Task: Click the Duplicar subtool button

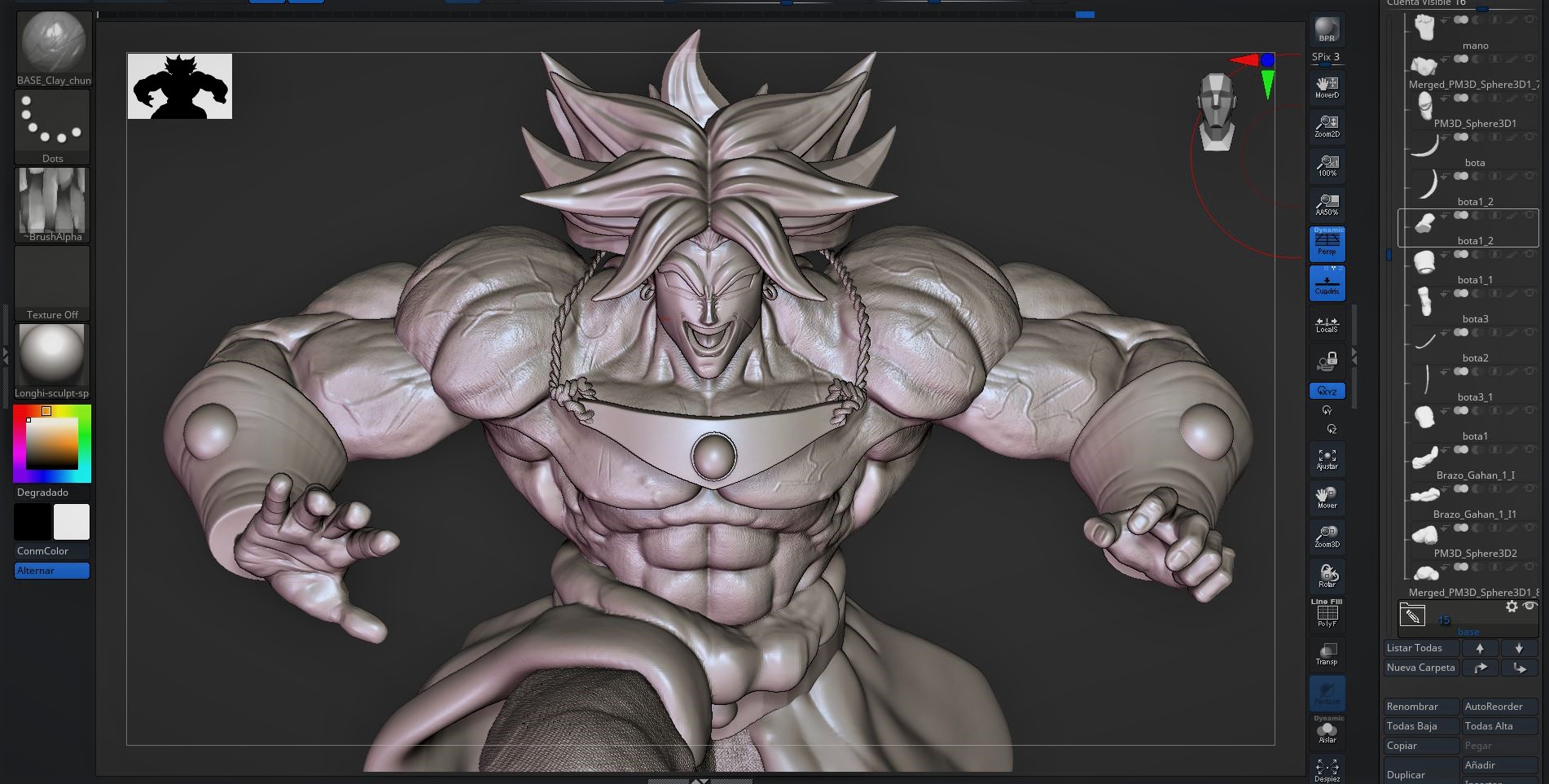Action: coord(1421,771)
